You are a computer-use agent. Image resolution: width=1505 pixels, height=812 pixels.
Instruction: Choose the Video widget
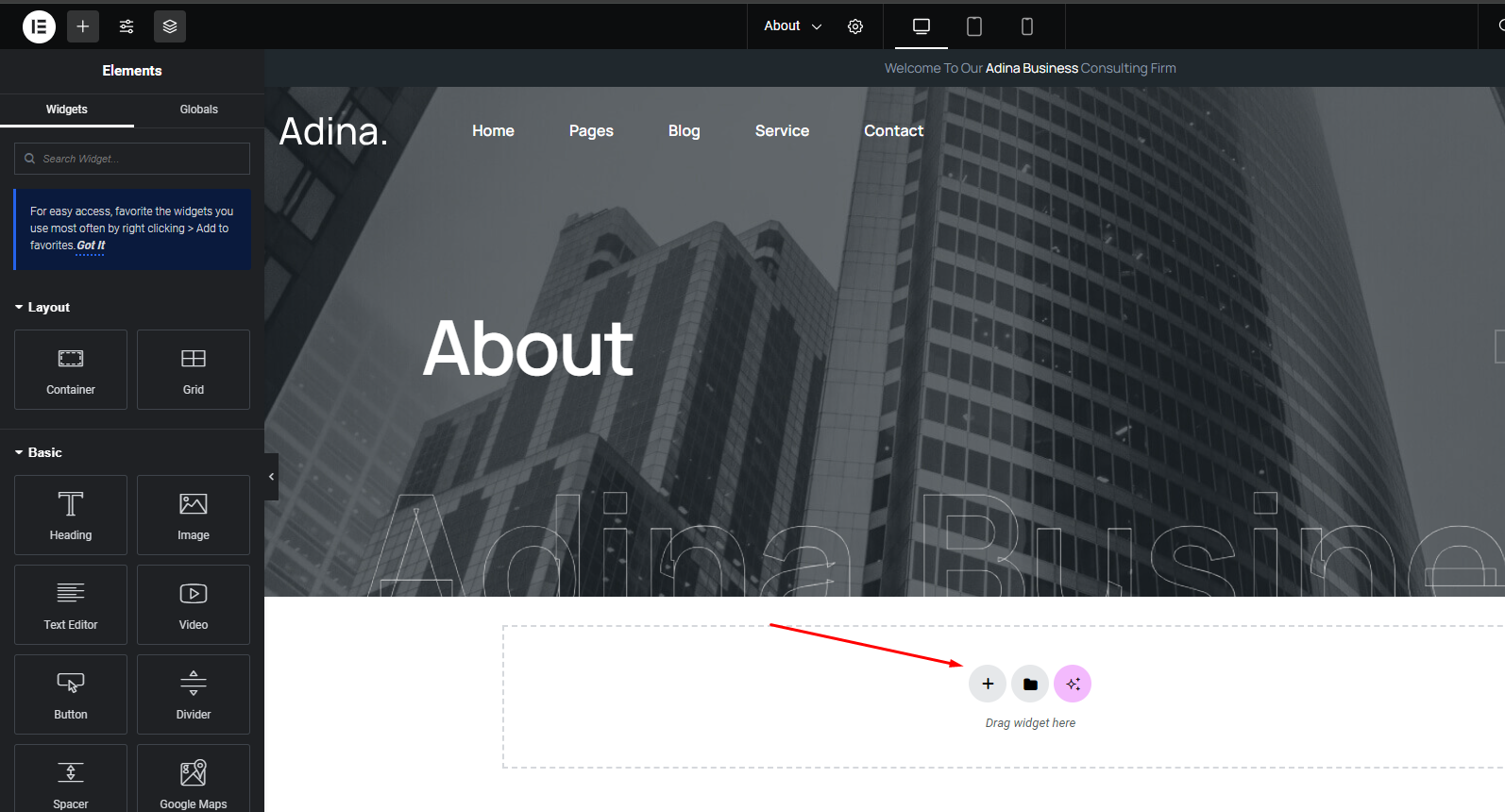(194, 604)
